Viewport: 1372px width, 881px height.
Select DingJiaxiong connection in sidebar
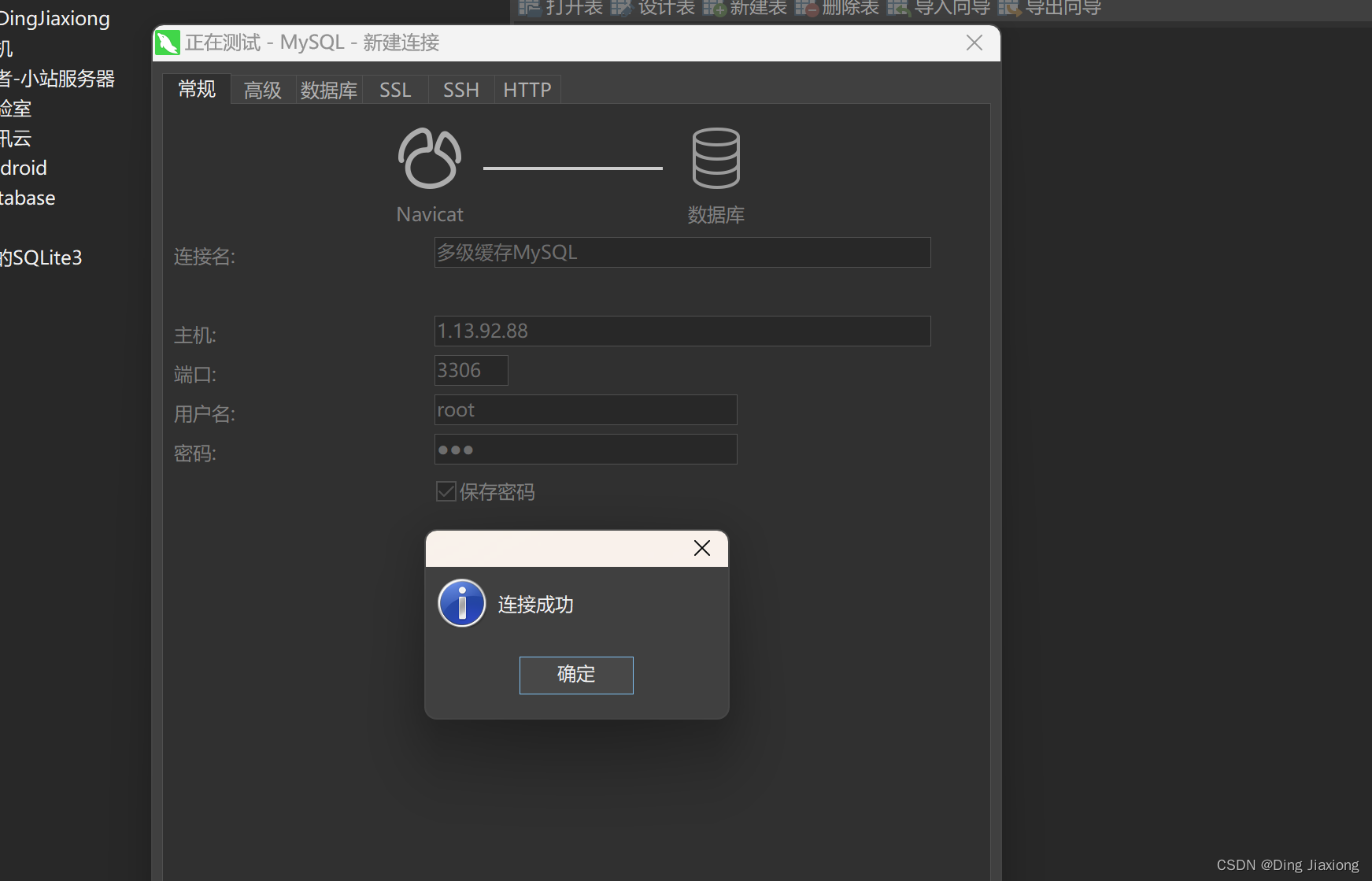(55, 19)
